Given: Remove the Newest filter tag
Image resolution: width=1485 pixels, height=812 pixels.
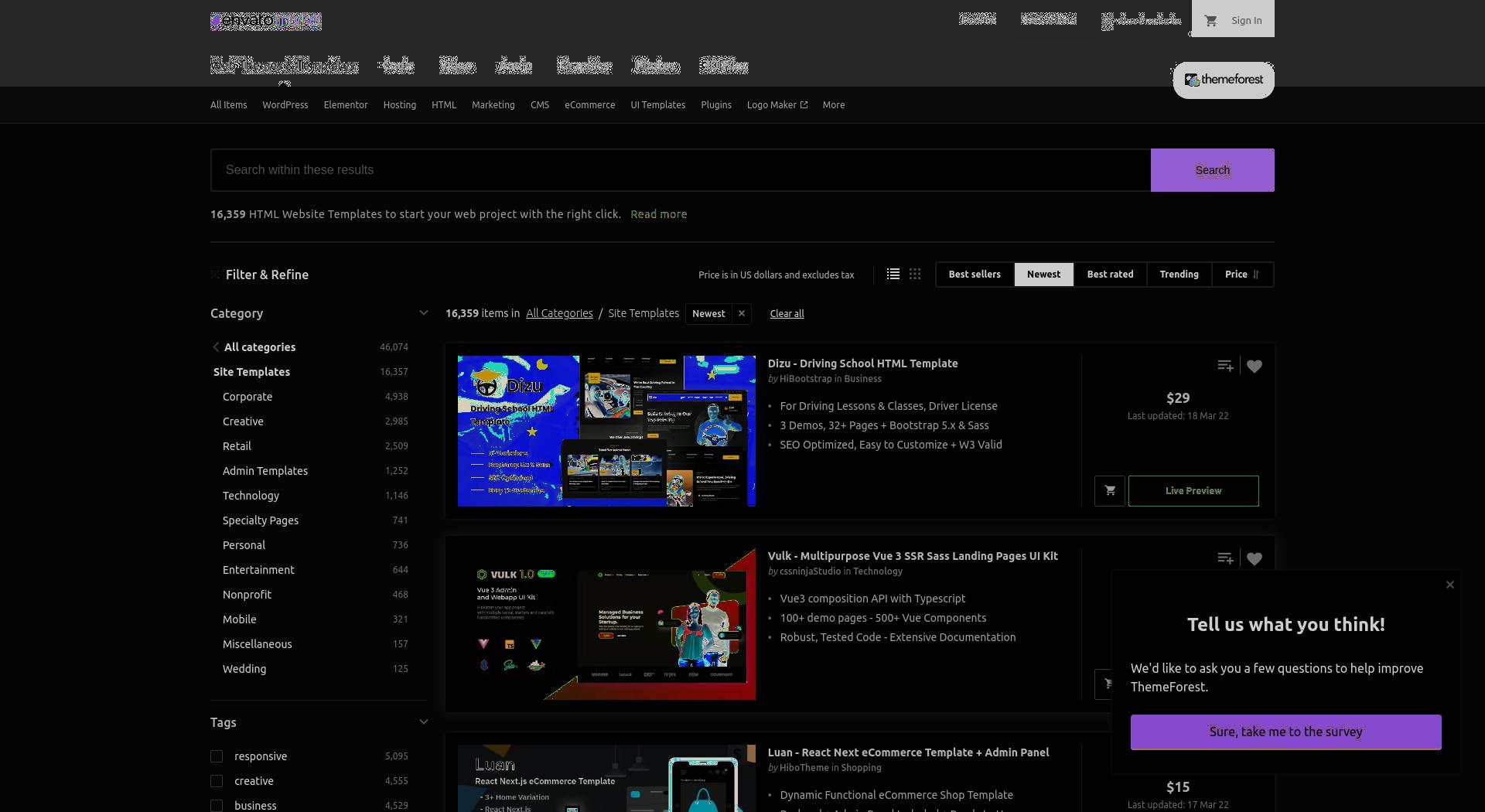Looking at the screenshot, I should tap(742, 313).
